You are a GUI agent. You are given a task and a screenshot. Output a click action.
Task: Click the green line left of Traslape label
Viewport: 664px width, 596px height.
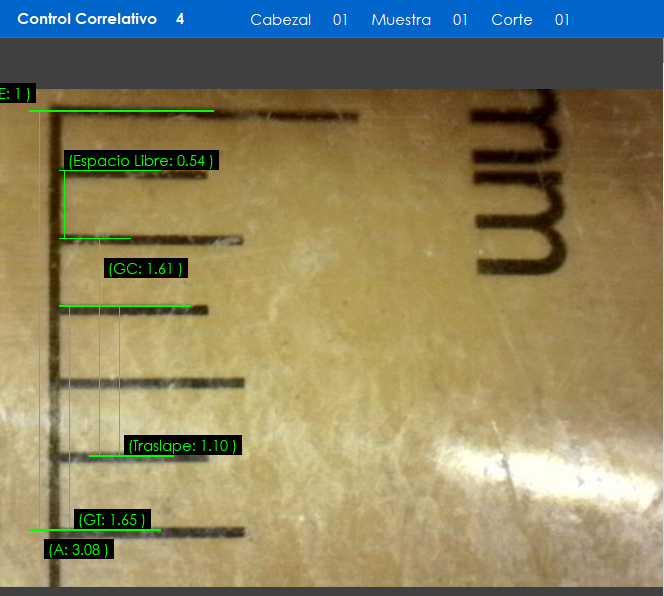click(105, 456)
